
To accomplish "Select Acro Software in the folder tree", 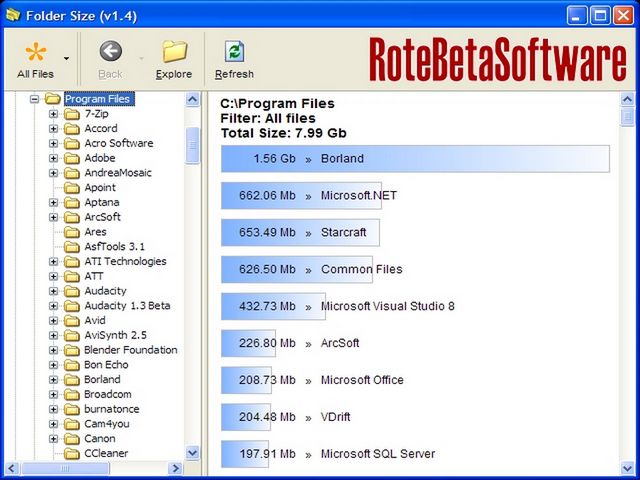I will pos(119,143).
